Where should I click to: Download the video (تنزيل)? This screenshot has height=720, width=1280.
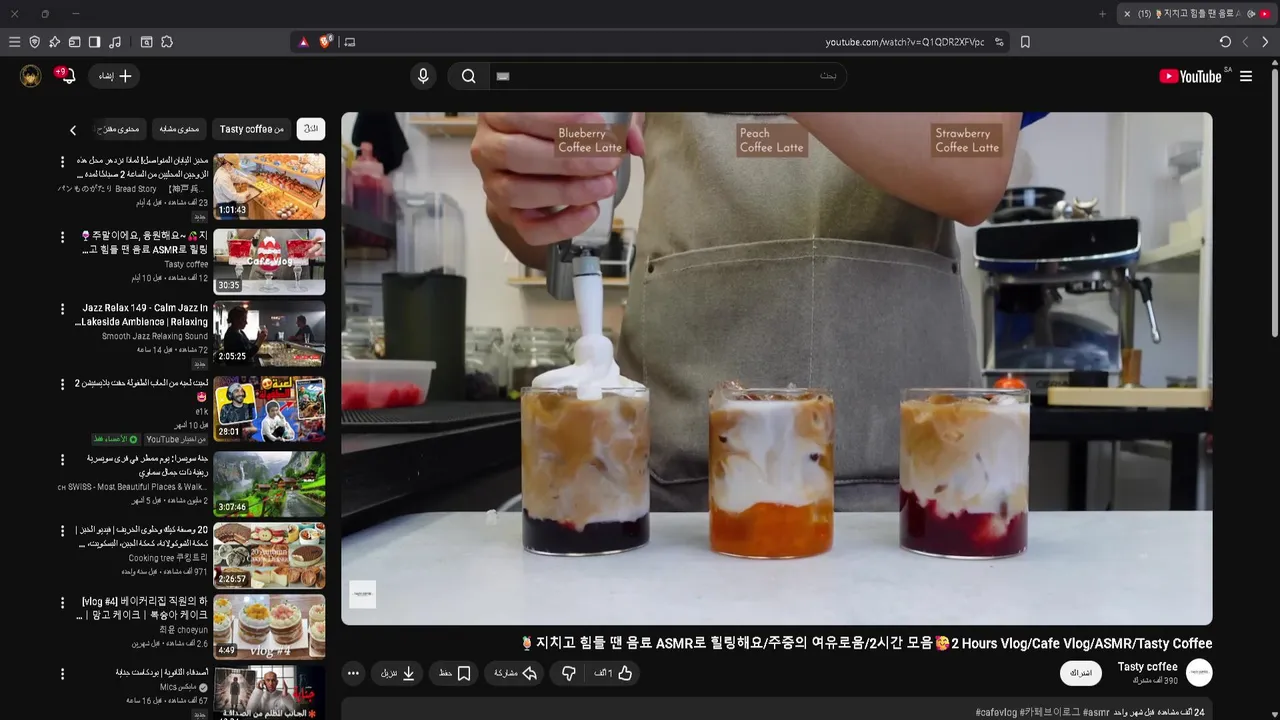pyautogui.click(x=398, y=673)
